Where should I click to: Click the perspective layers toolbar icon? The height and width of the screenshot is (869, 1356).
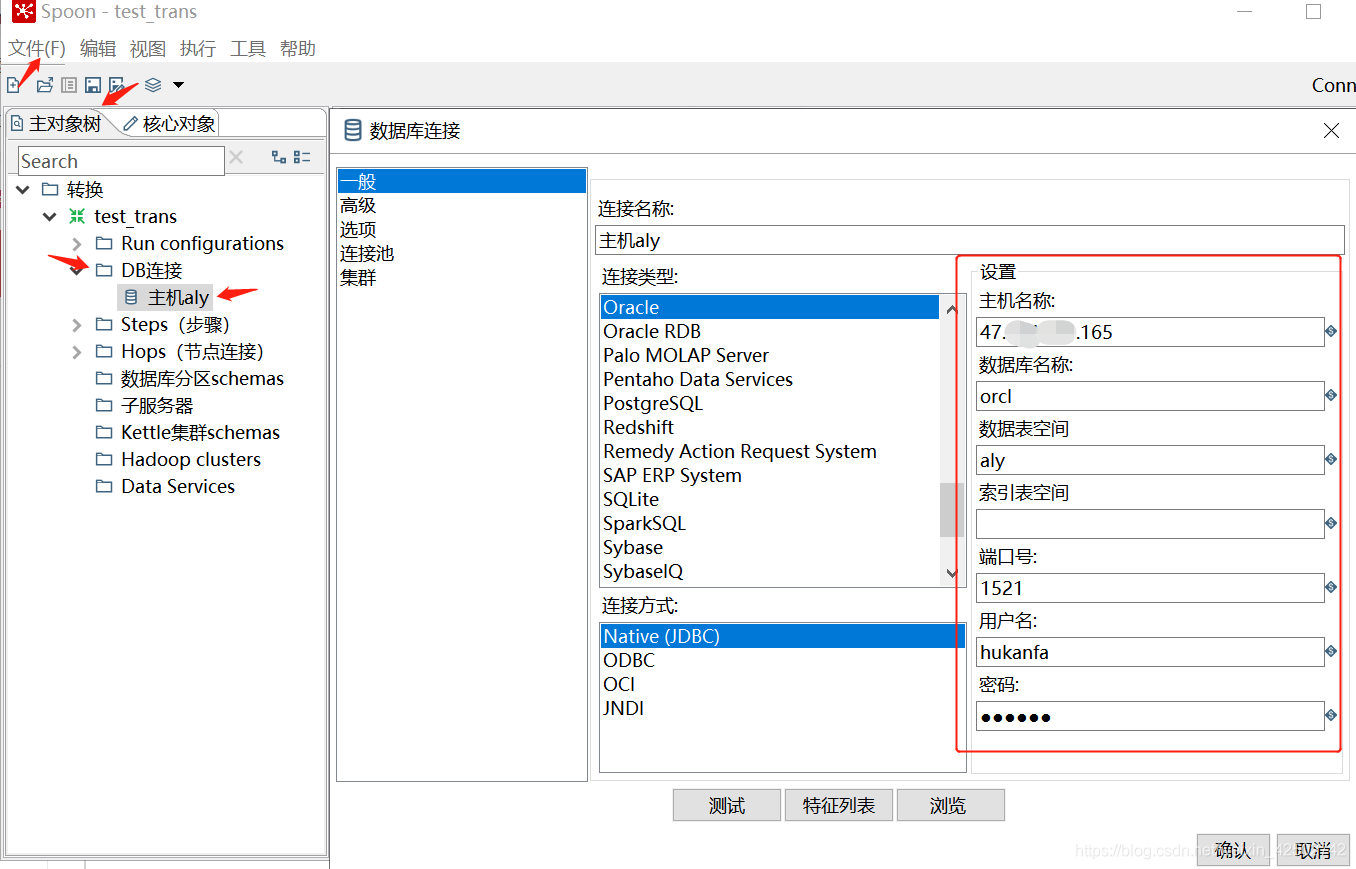(153, 85)
